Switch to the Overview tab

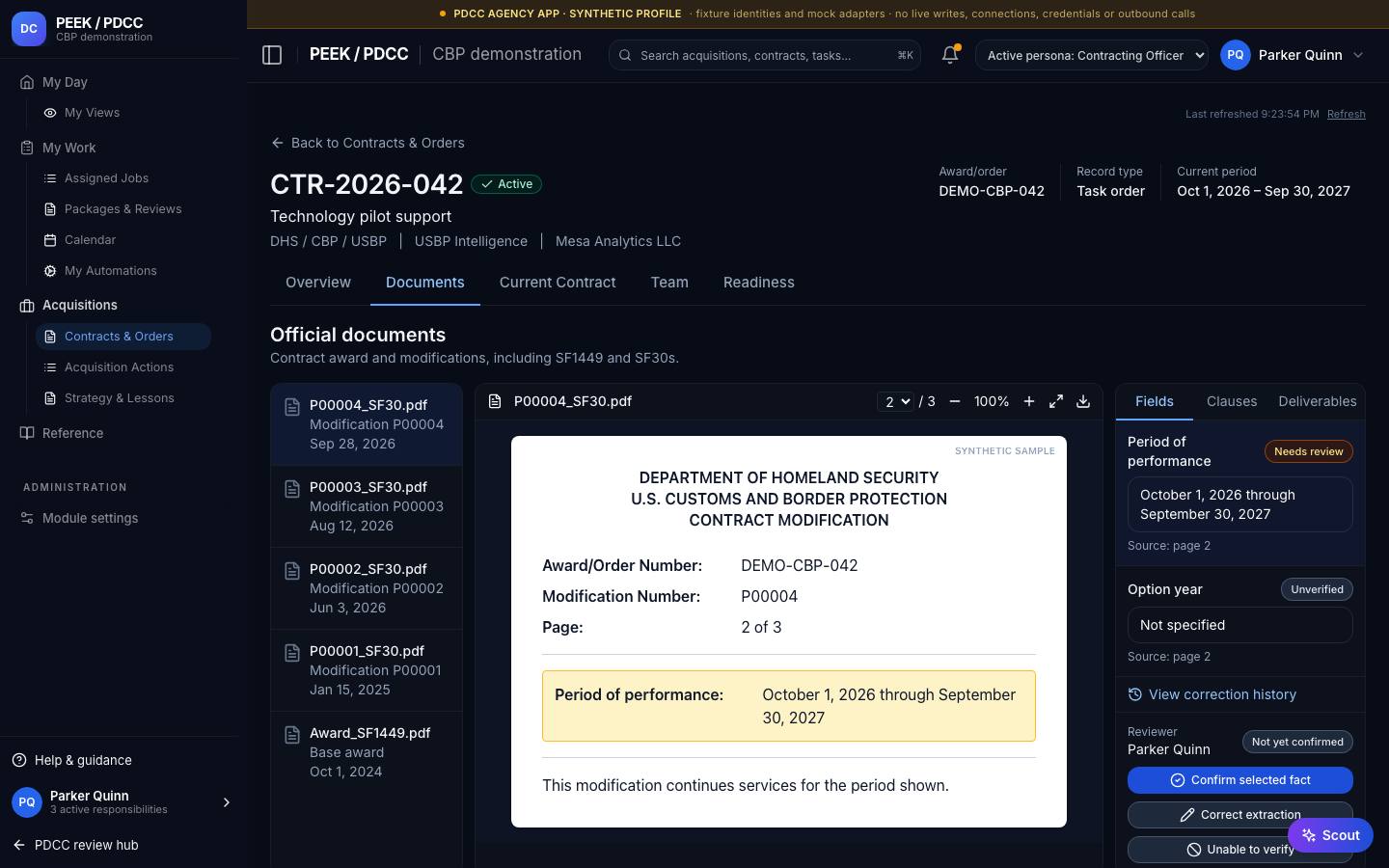click(x=318, y=283)
